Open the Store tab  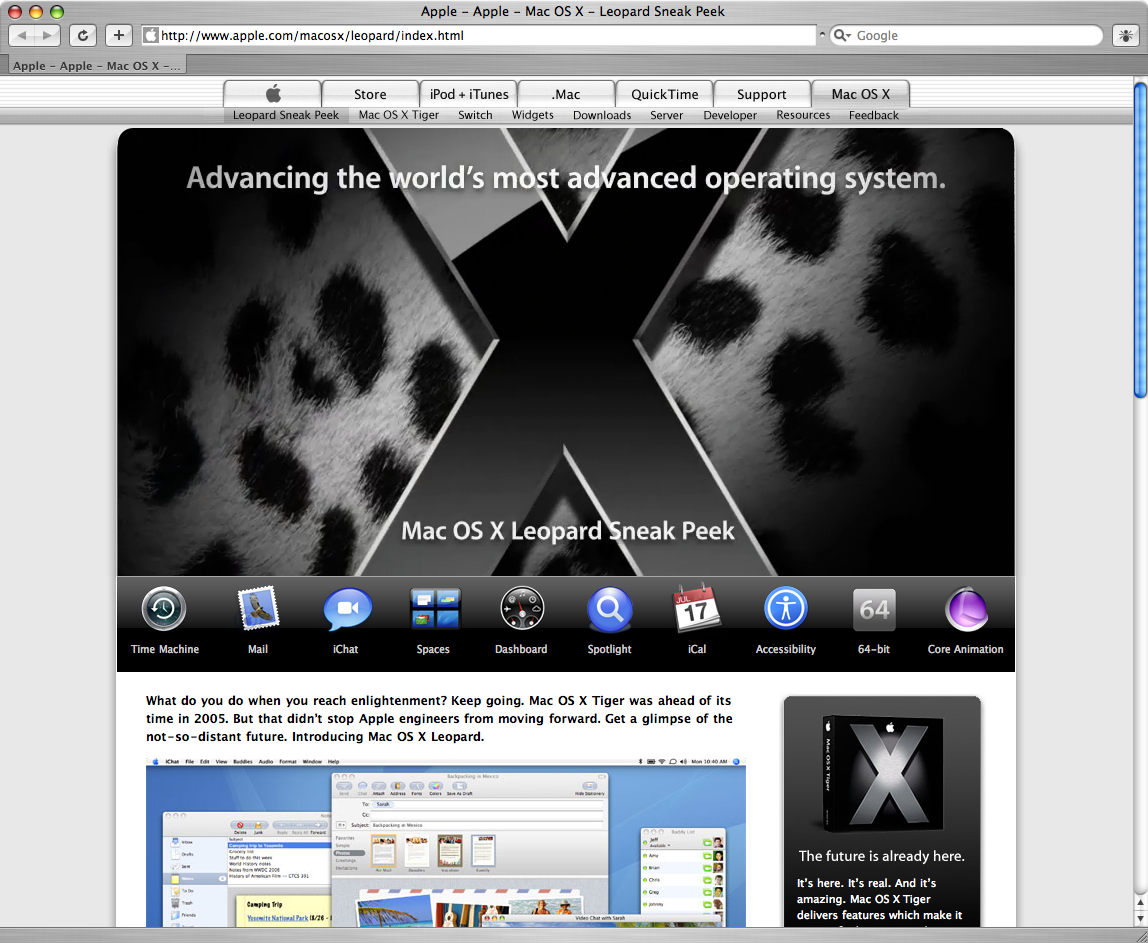point(370,94)
